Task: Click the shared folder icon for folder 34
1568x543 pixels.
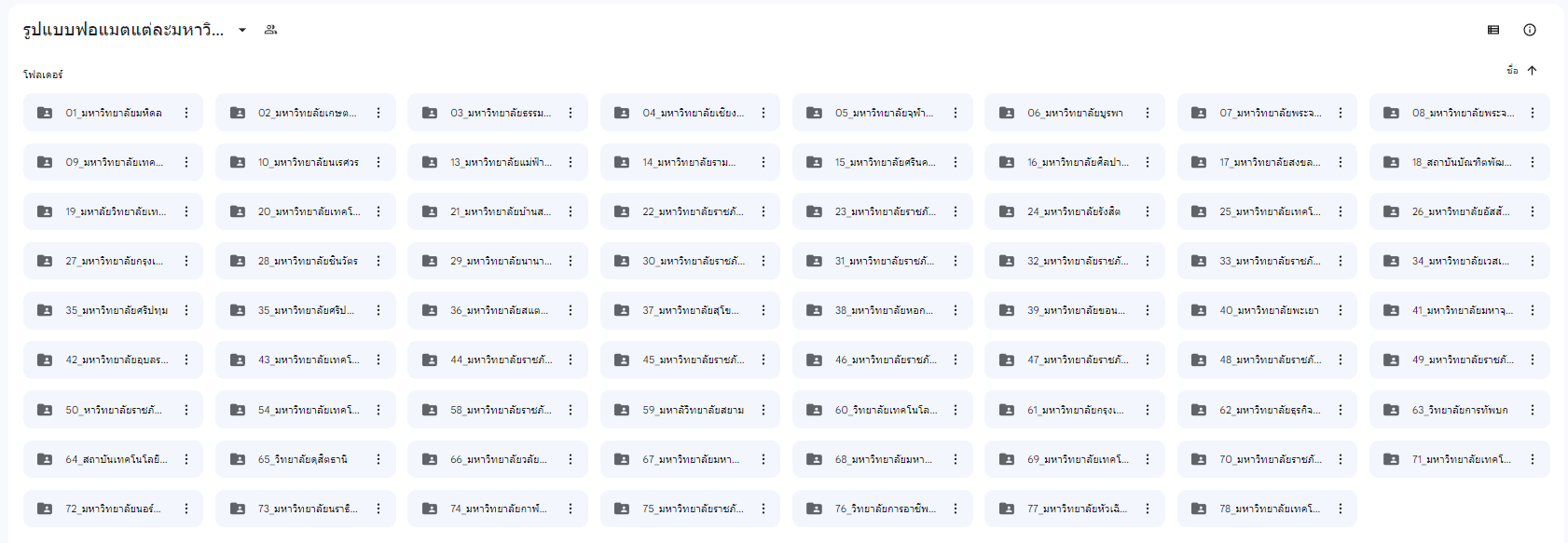Action: (x=1391, y=261)
